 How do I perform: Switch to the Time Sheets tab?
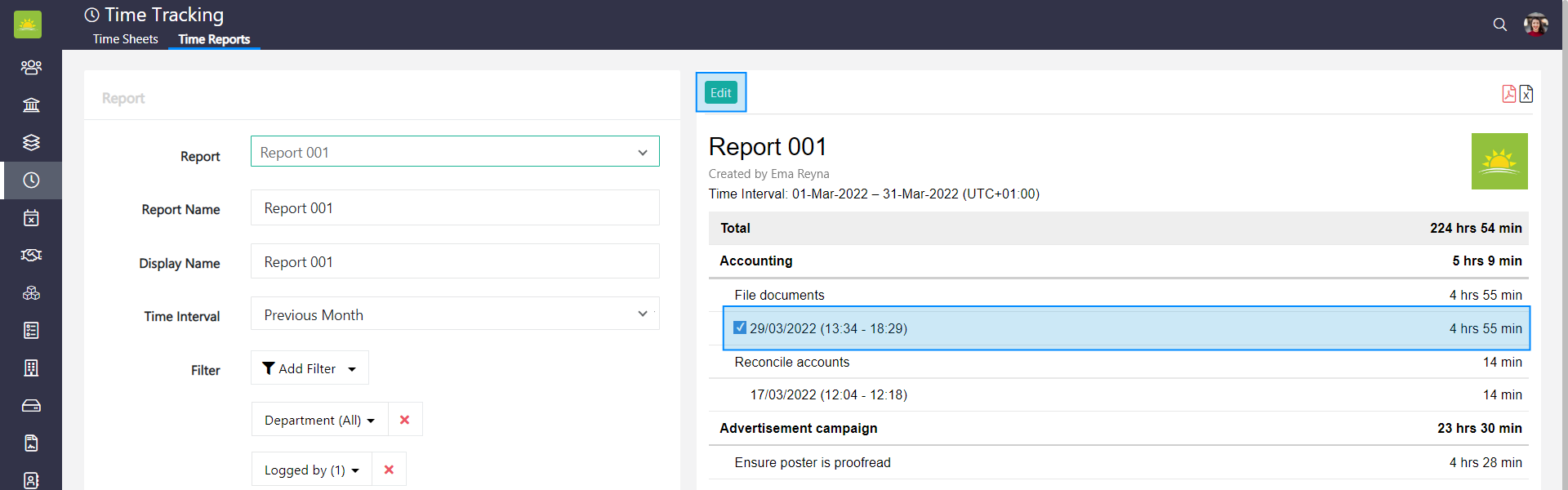pos(126,39)
